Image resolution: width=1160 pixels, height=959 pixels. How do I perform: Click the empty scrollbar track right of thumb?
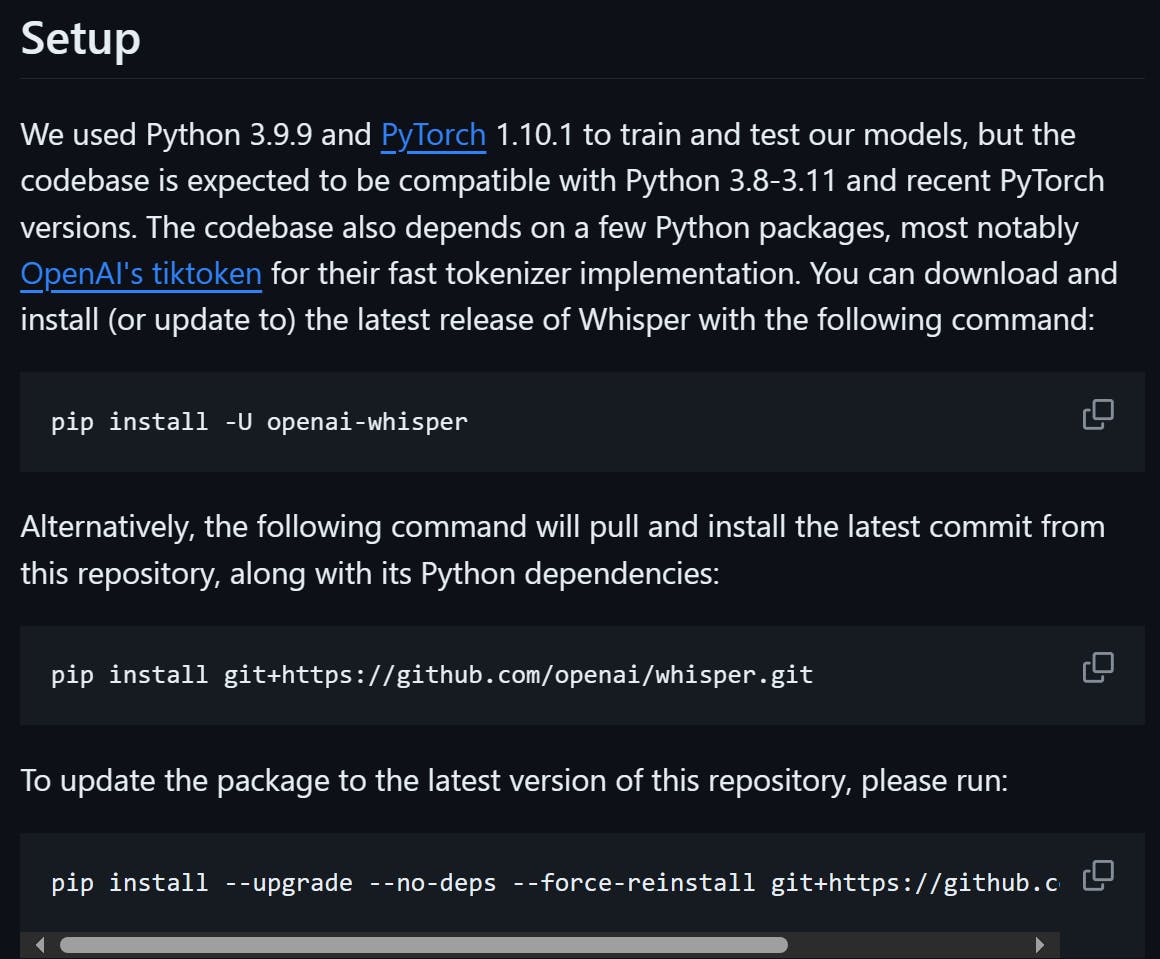(908, 945)
